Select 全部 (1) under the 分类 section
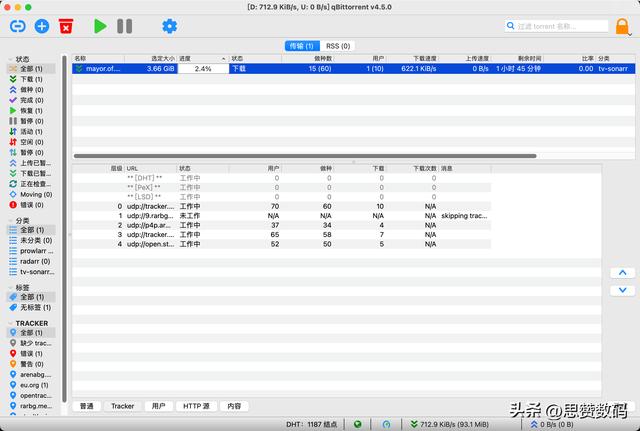Screen dimensions: 640x431 click(x=31, y=230)
